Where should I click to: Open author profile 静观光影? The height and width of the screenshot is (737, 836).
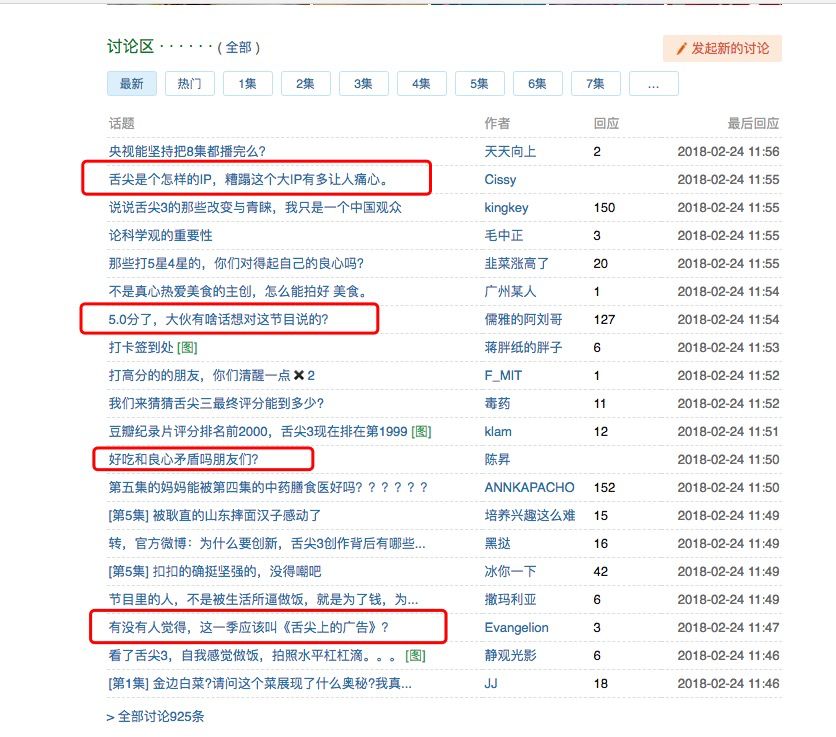point(510,655)
